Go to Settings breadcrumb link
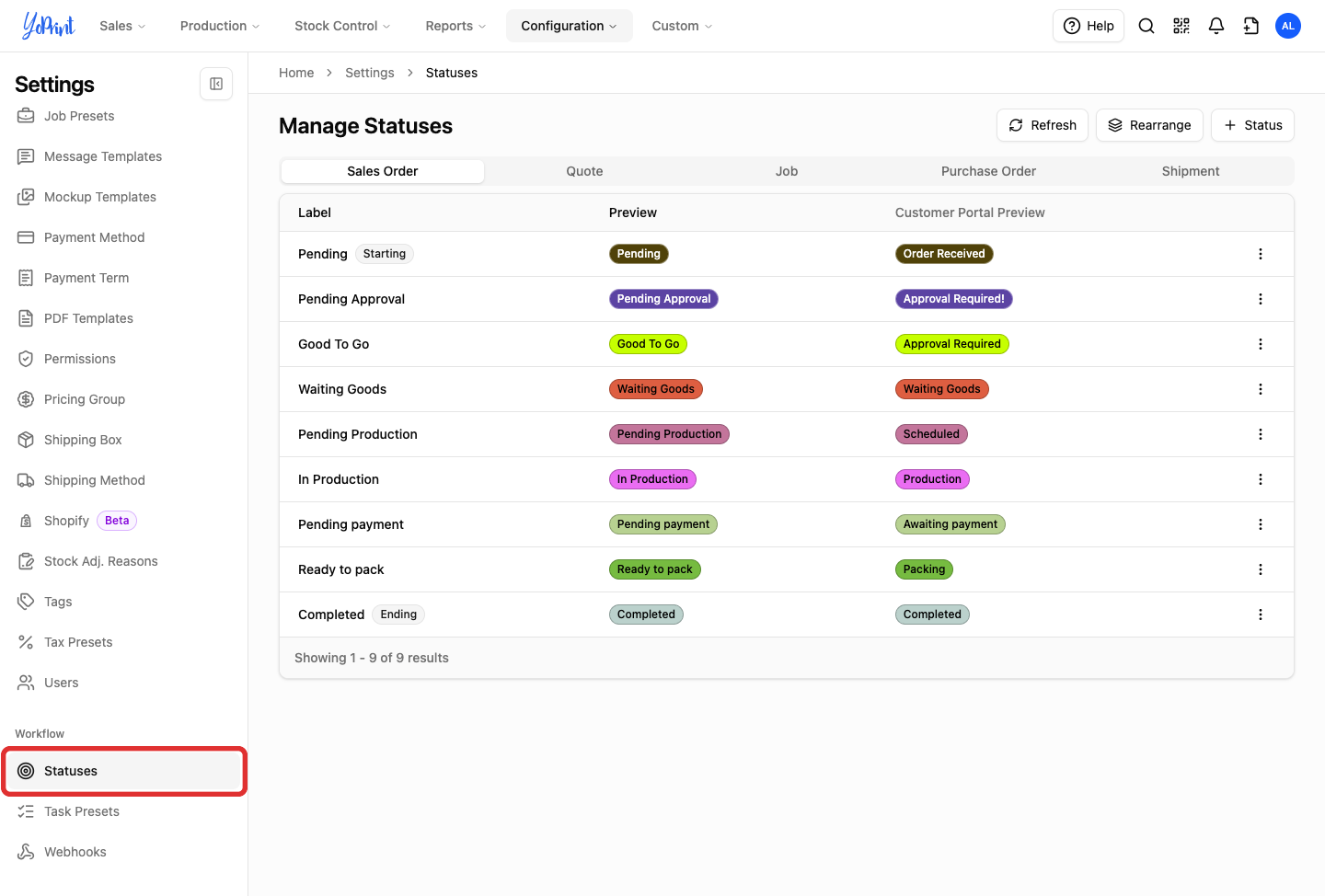 [x=370, y=73]
